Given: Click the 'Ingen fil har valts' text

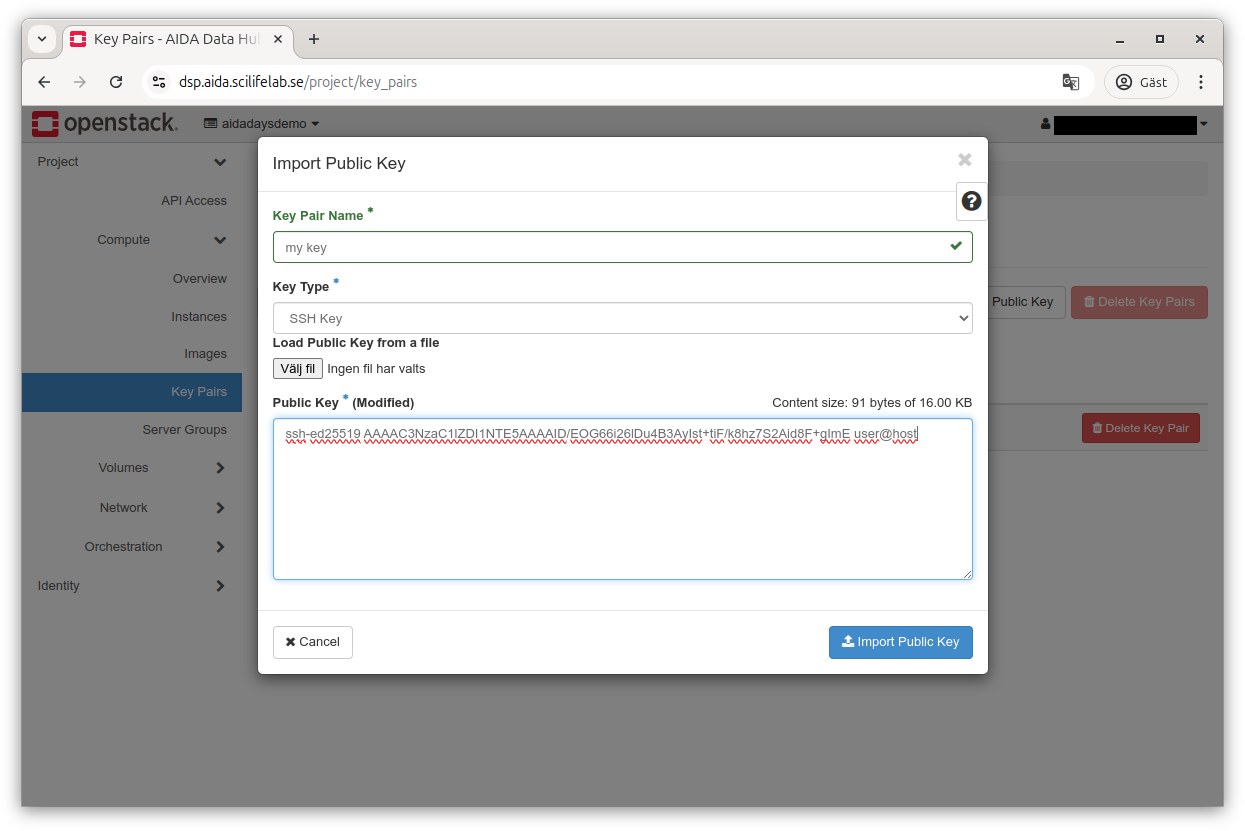Looking at the screenshot, I should (376, 369).
